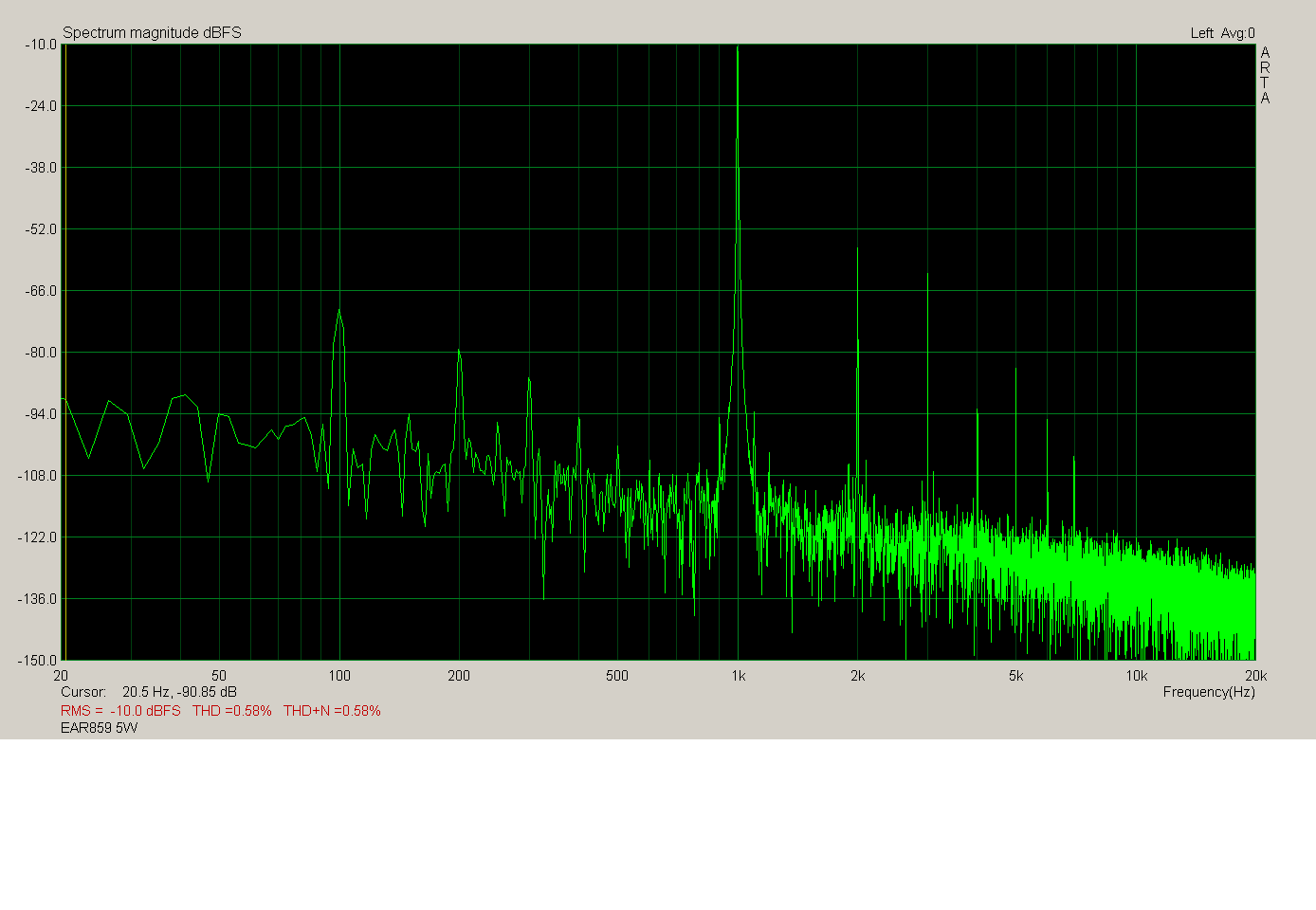
Task: Click the 50 frequency axis label
Action: coord(219,676)
